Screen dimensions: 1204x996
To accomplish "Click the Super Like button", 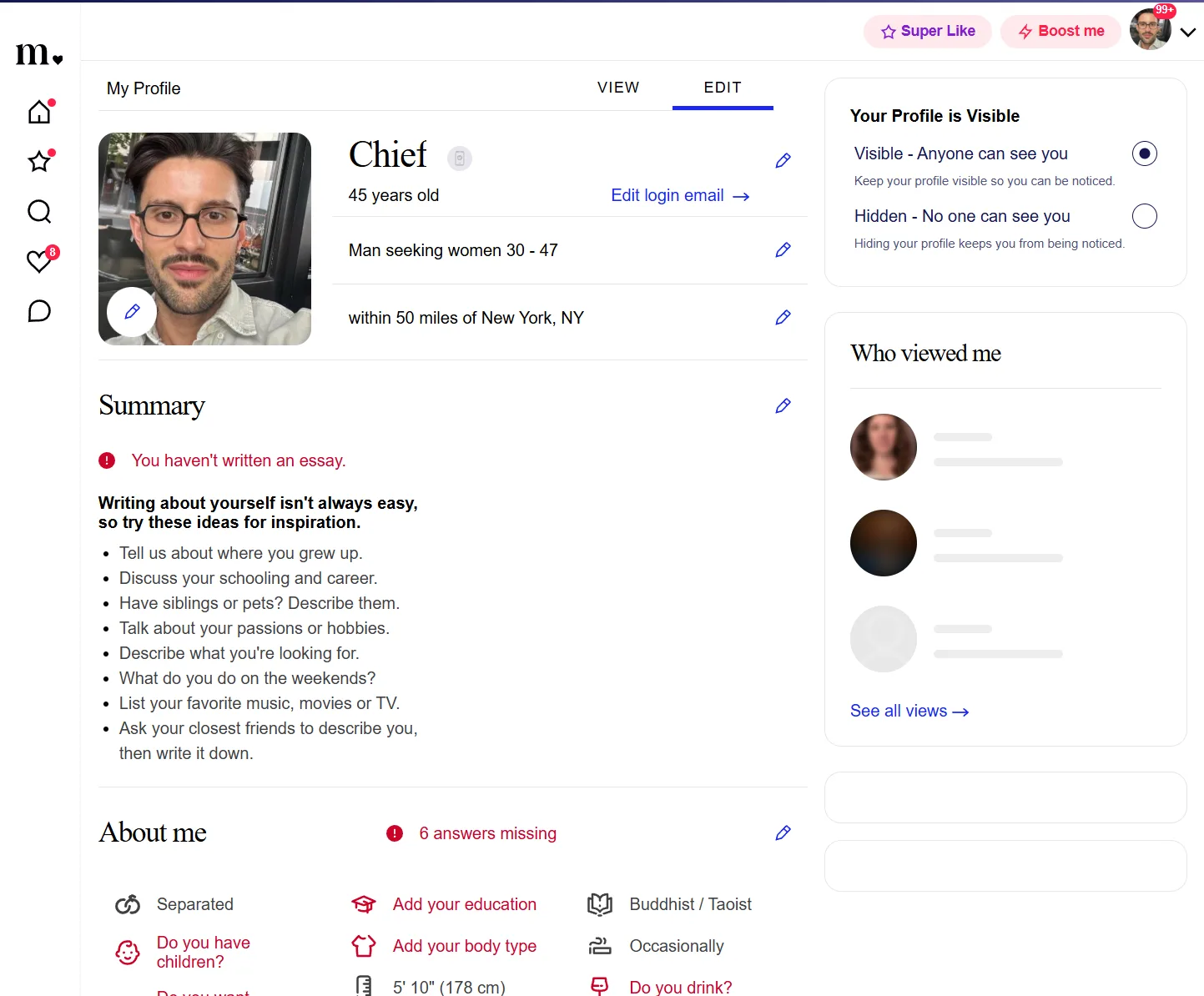I will click(928, 32).
